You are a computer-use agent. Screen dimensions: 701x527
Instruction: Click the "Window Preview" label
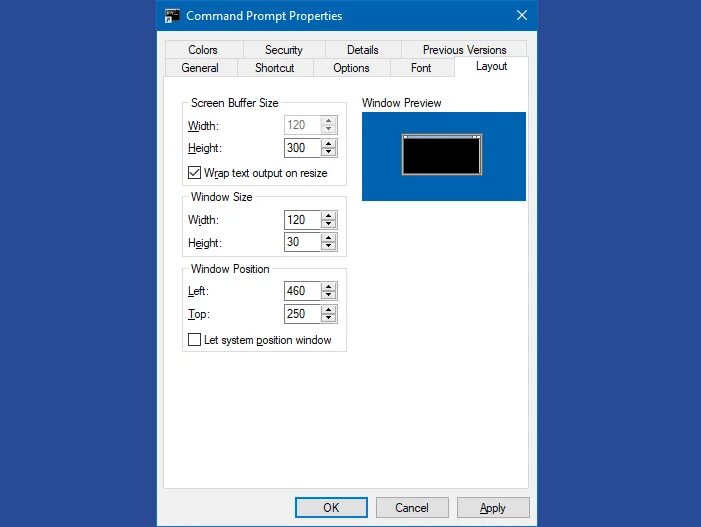pyautogui.click(x=401, y=103)
